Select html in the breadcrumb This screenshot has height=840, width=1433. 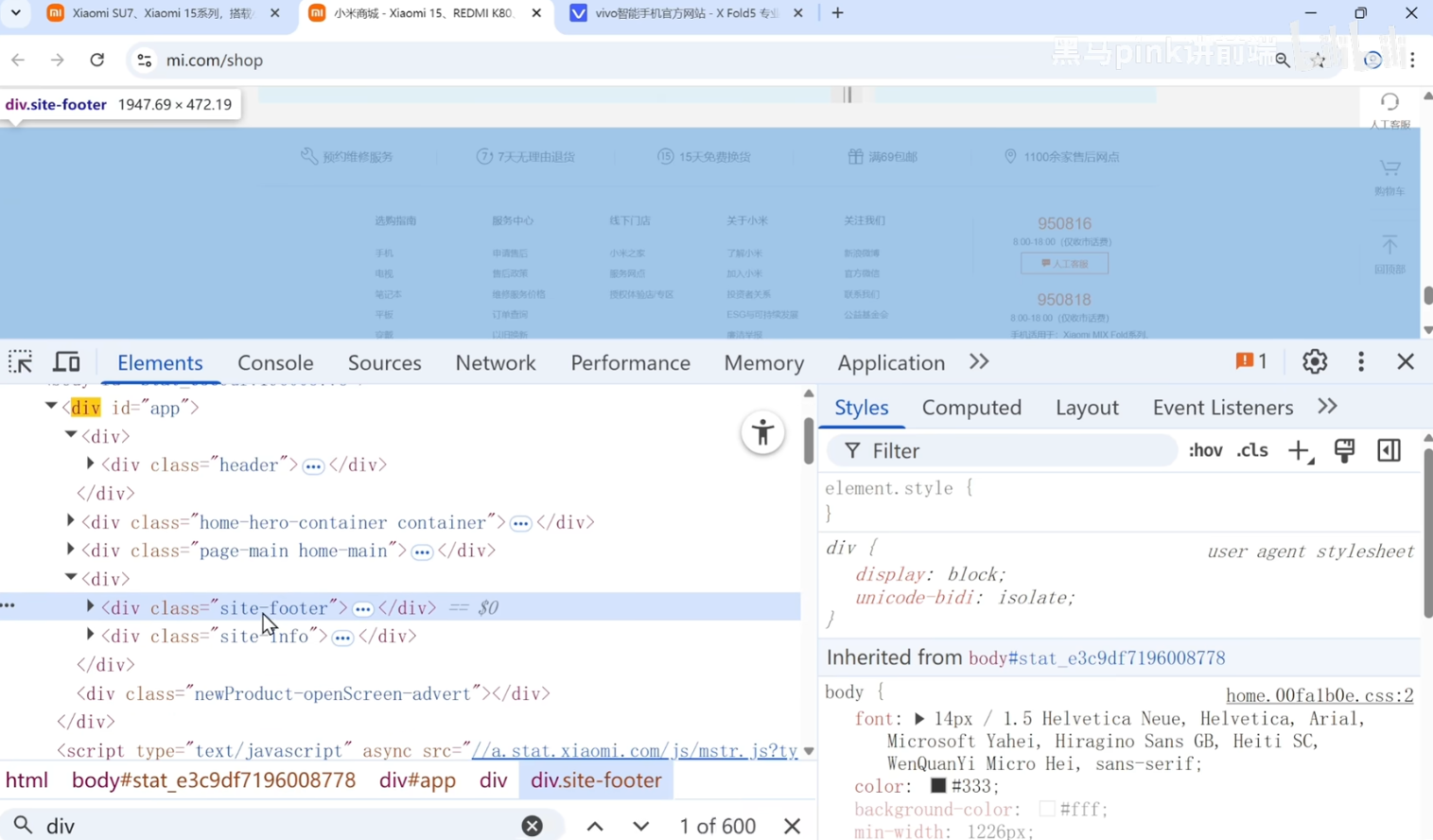point(26,780)
